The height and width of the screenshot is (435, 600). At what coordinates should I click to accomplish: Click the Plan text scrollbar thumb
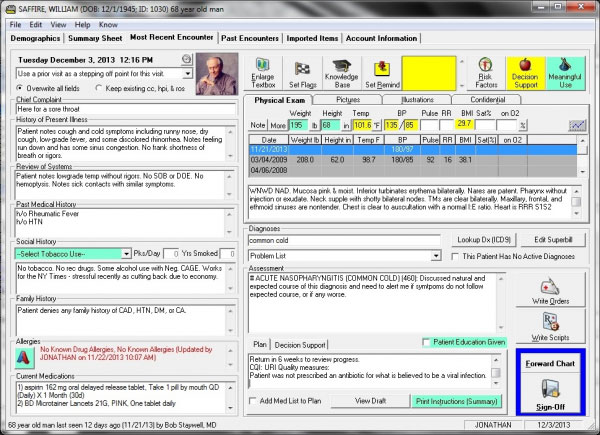tap(496, 372)
